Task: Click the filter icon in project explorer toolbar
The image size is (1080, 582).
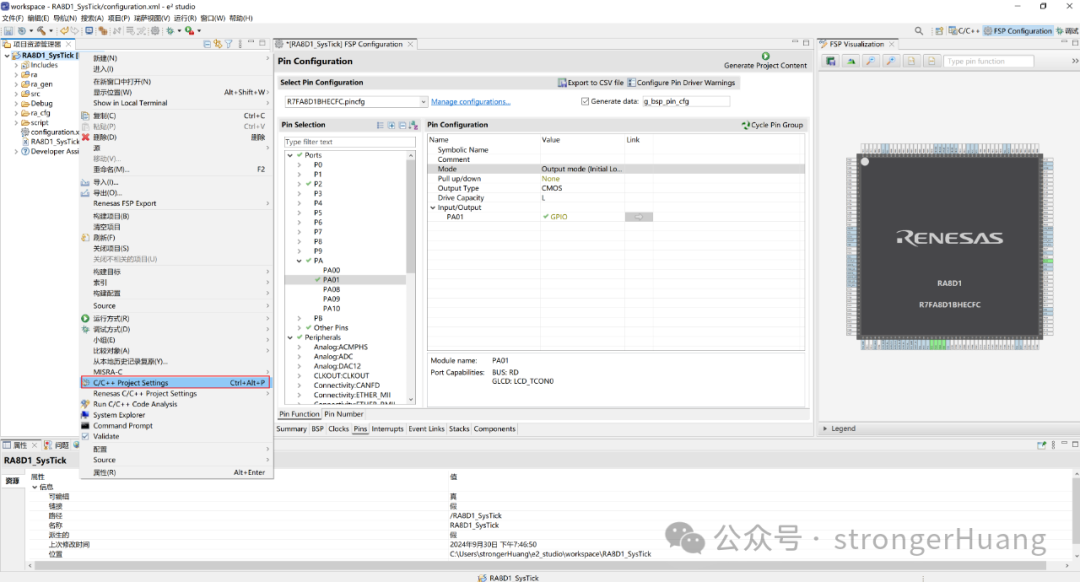Action: pyautogui.click(x=228, y=44)
